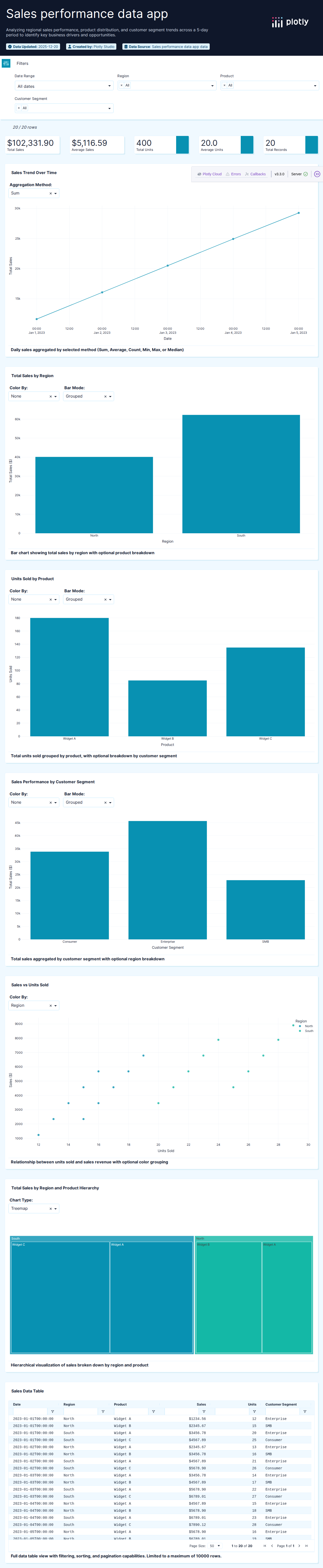The width and height of the screenshot is (323, 1568).
Task: Clear Color By in Units Sold by Product
Action: 50,600
